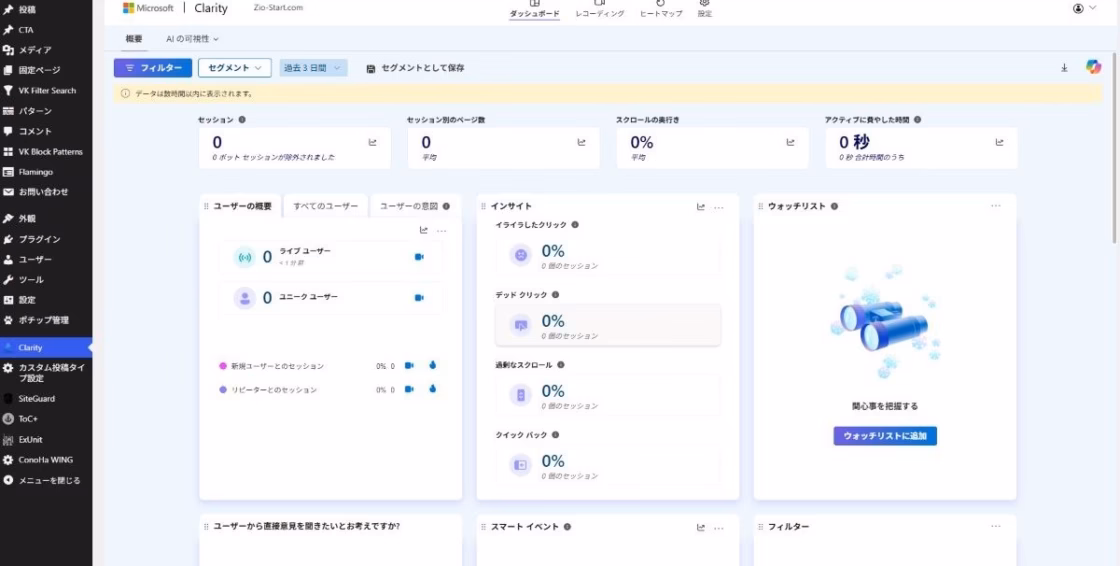Screen dimensions: 1120x566
Task: Click the download icon
Action: 1064,67
